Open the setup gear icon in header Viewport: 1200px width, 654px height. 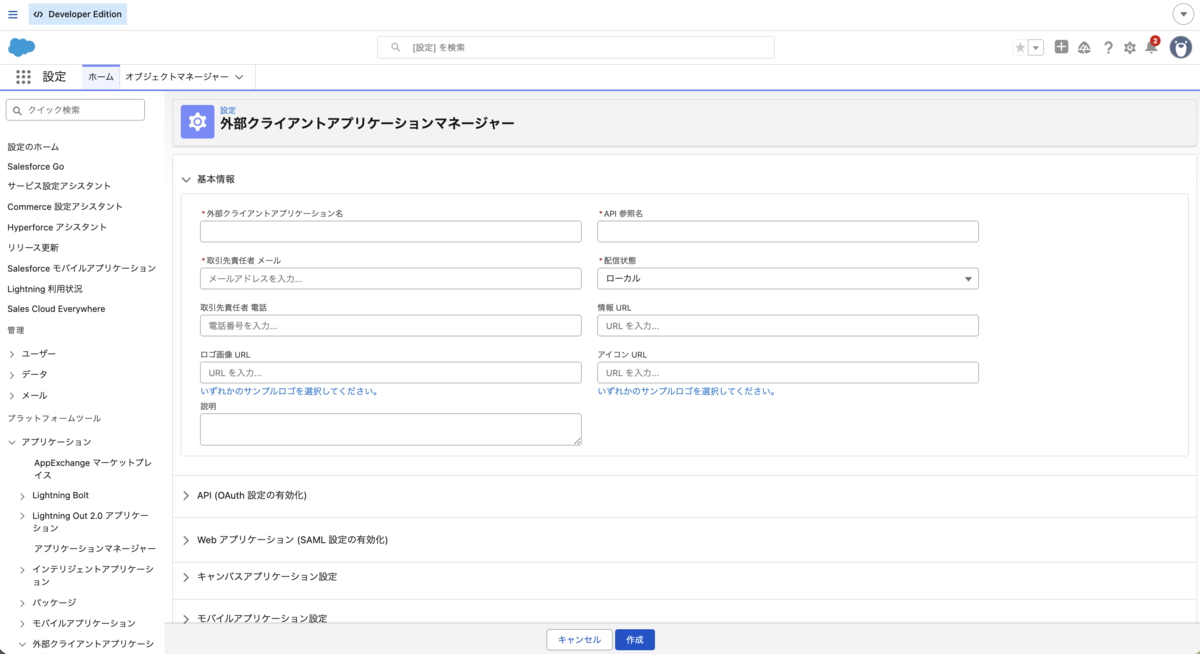pyautogui.click(x=1130, y=47)
